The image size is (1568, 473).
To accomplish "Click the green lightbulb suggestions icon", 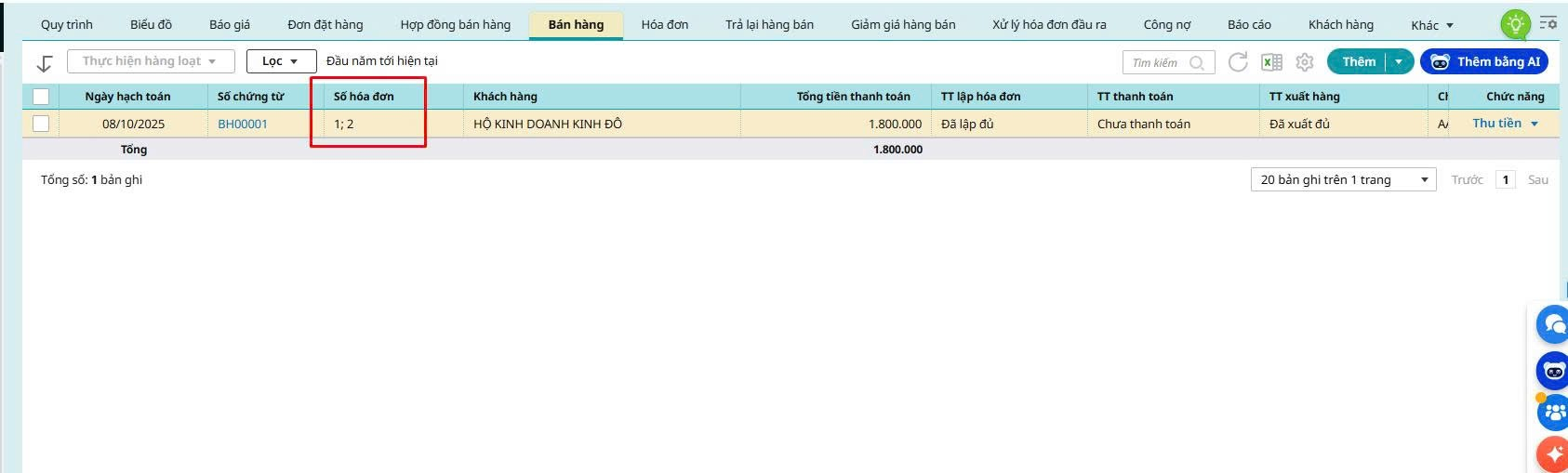I will click(x=1515, y=24).
